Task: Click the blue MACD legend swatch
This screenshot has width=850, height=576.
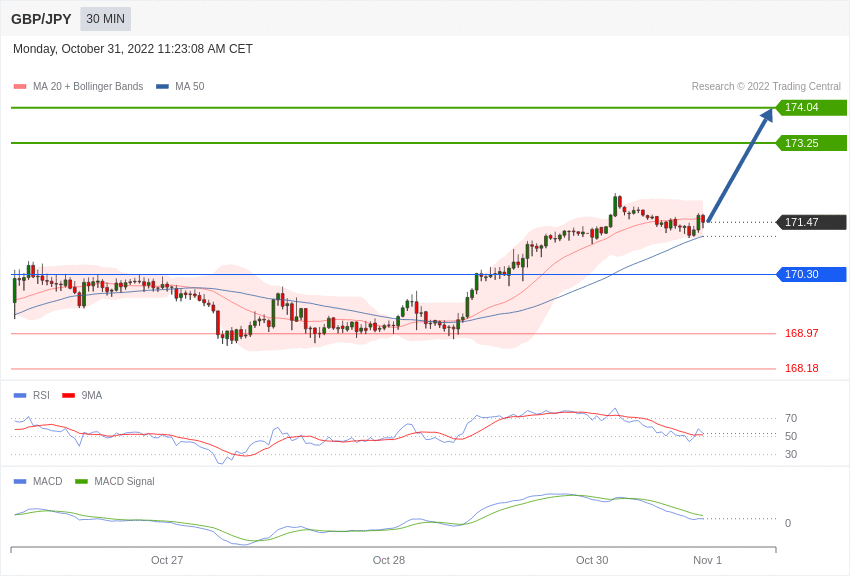Action: [20, 481]
